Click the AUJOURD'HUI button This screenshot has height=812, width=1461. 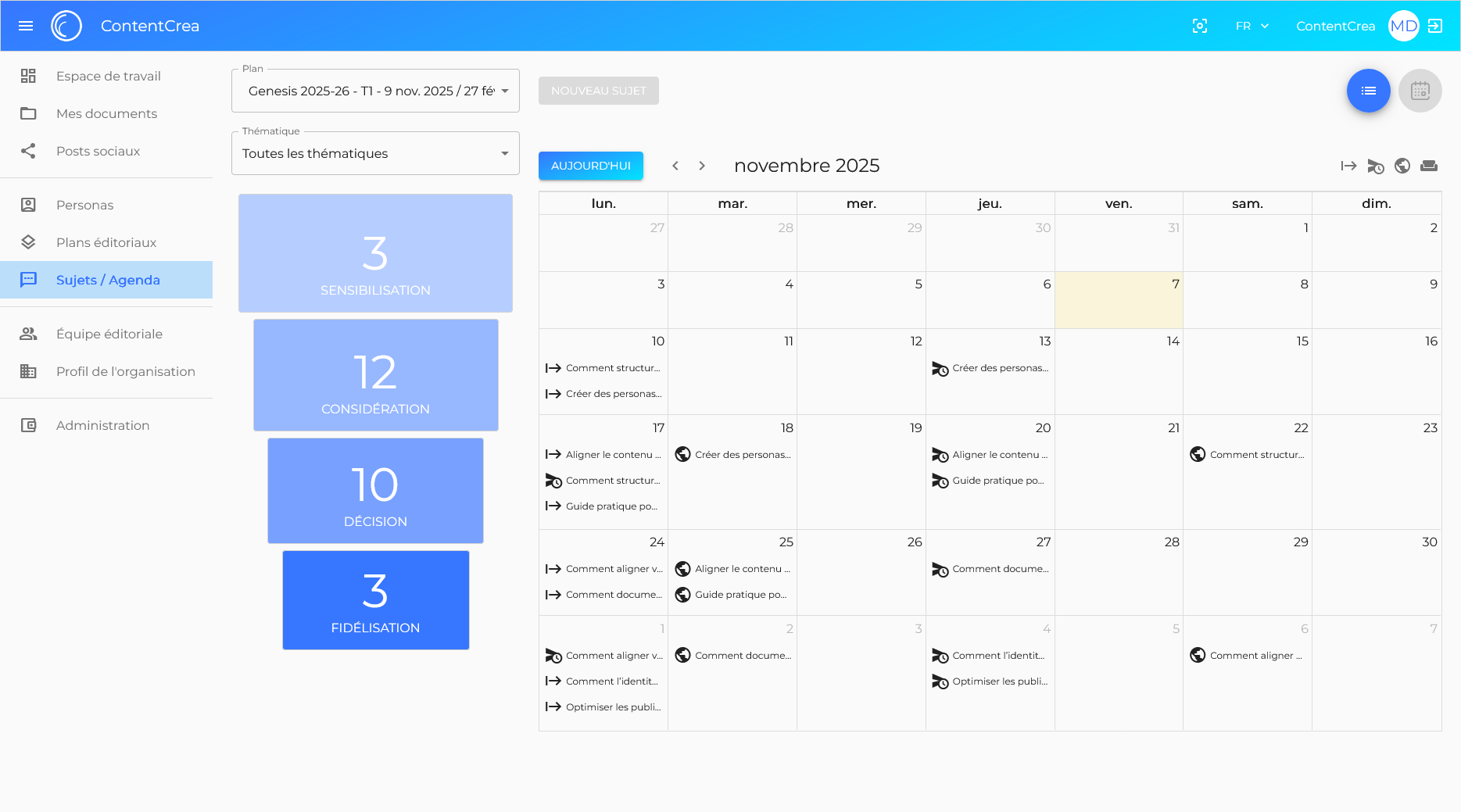pos(590,166)
